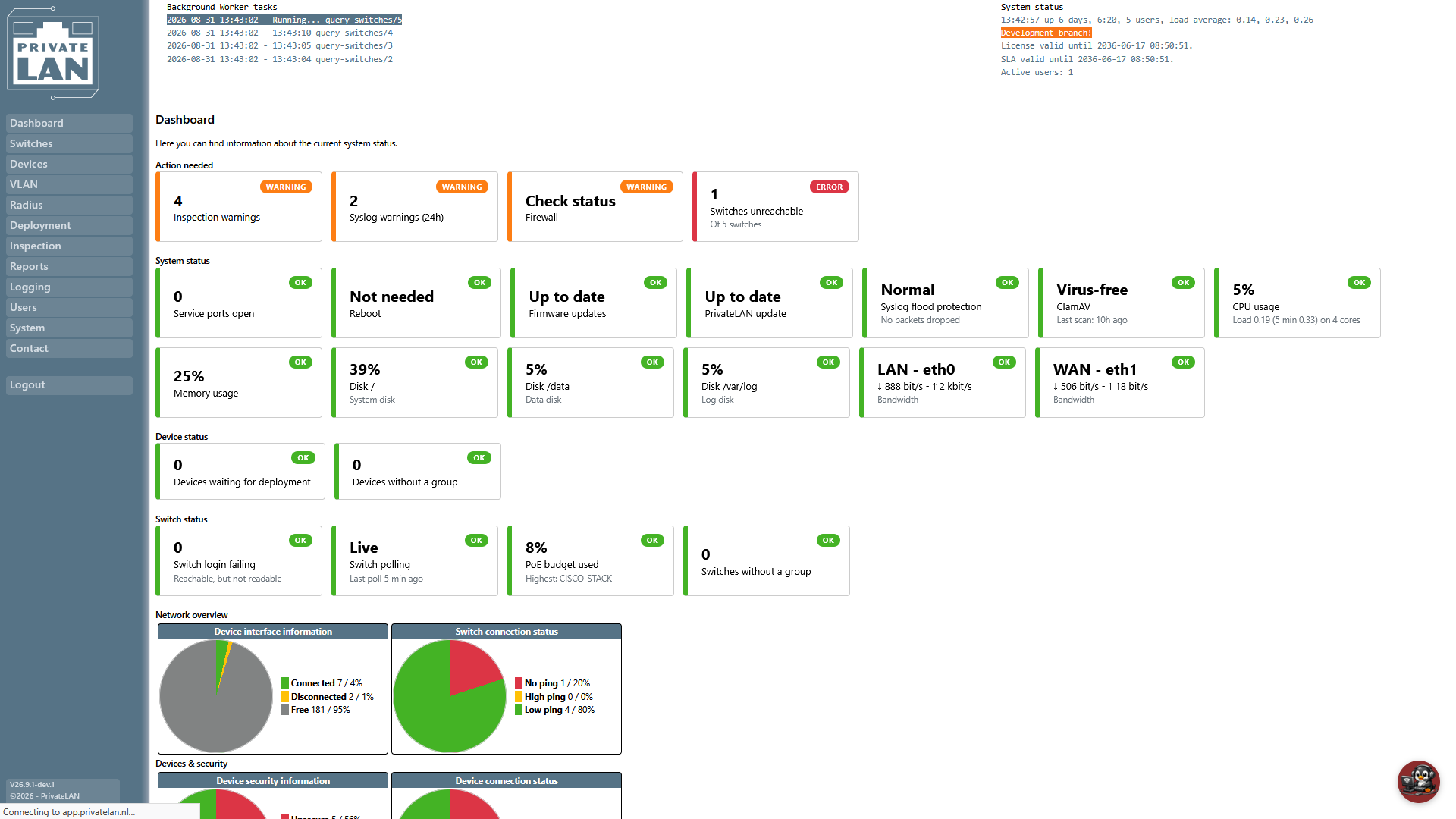The image size is (1456, 819).
Task: Click the red No ping legend swatch
Action: click(x=519, y=683)
